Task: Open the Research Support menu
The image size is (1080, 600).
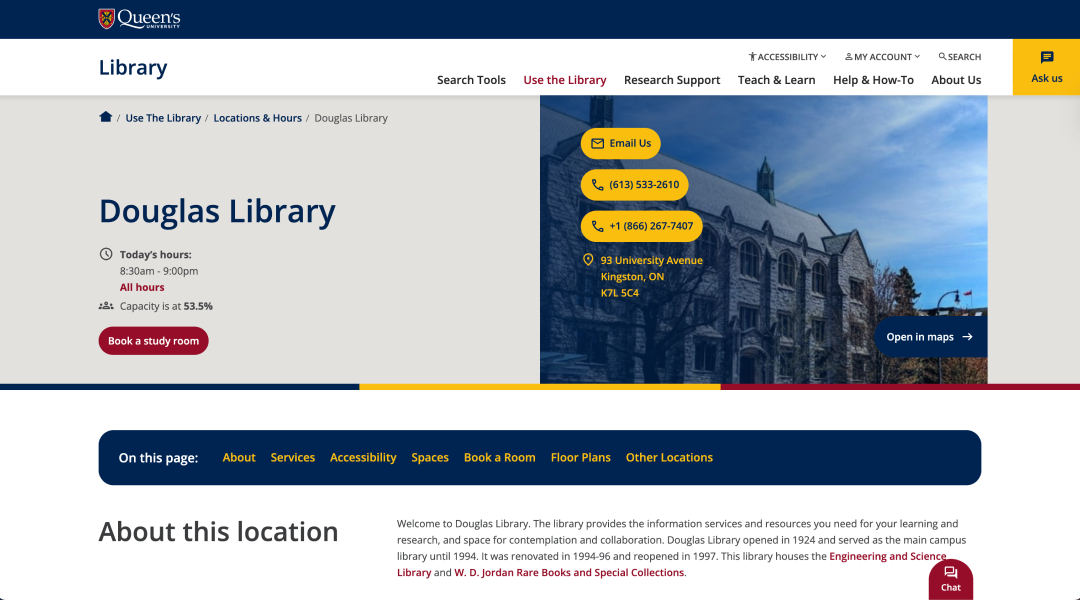Action: click(672, 80)
